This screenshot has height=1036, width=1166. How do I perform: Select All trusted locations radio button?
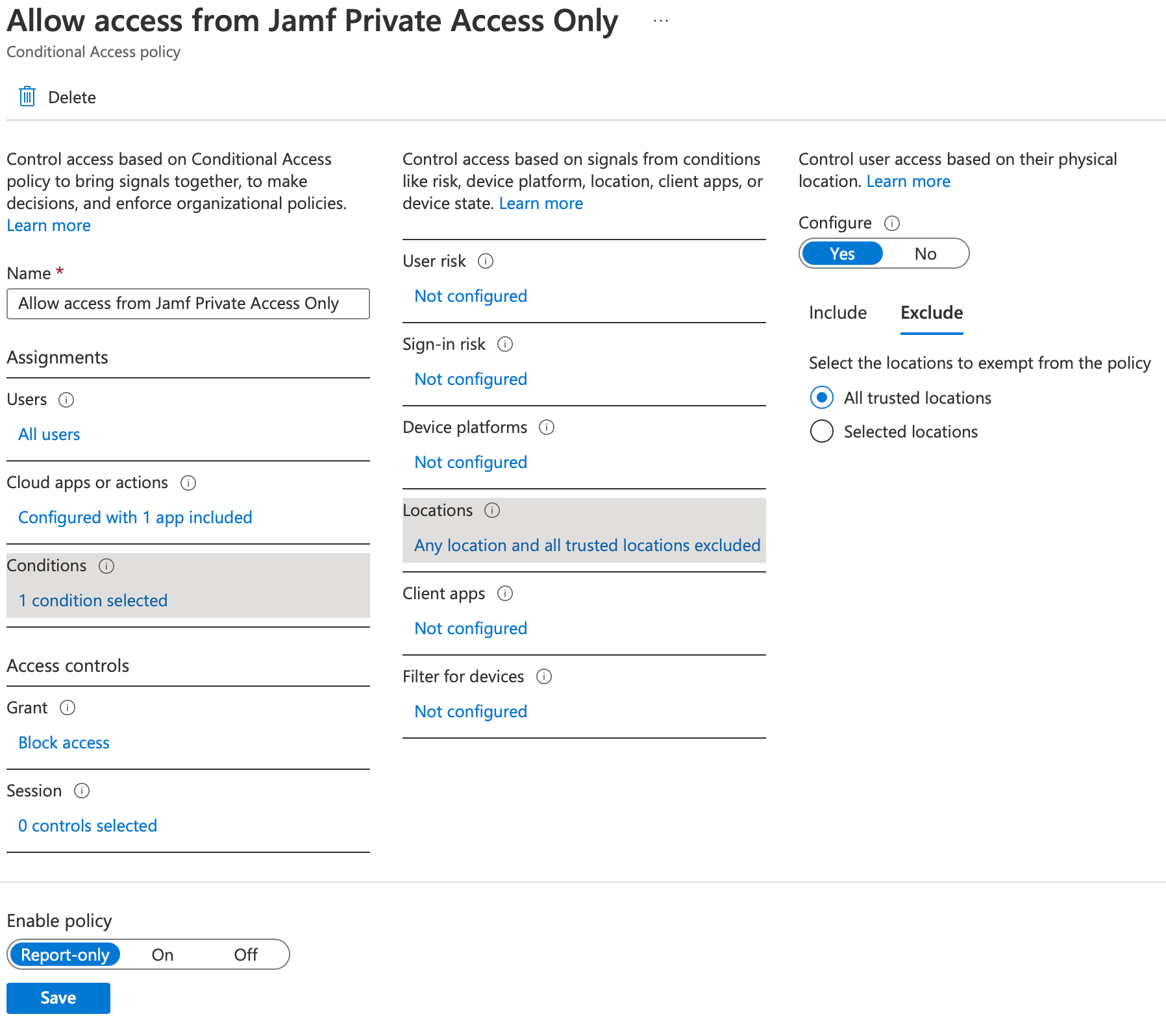822,397
